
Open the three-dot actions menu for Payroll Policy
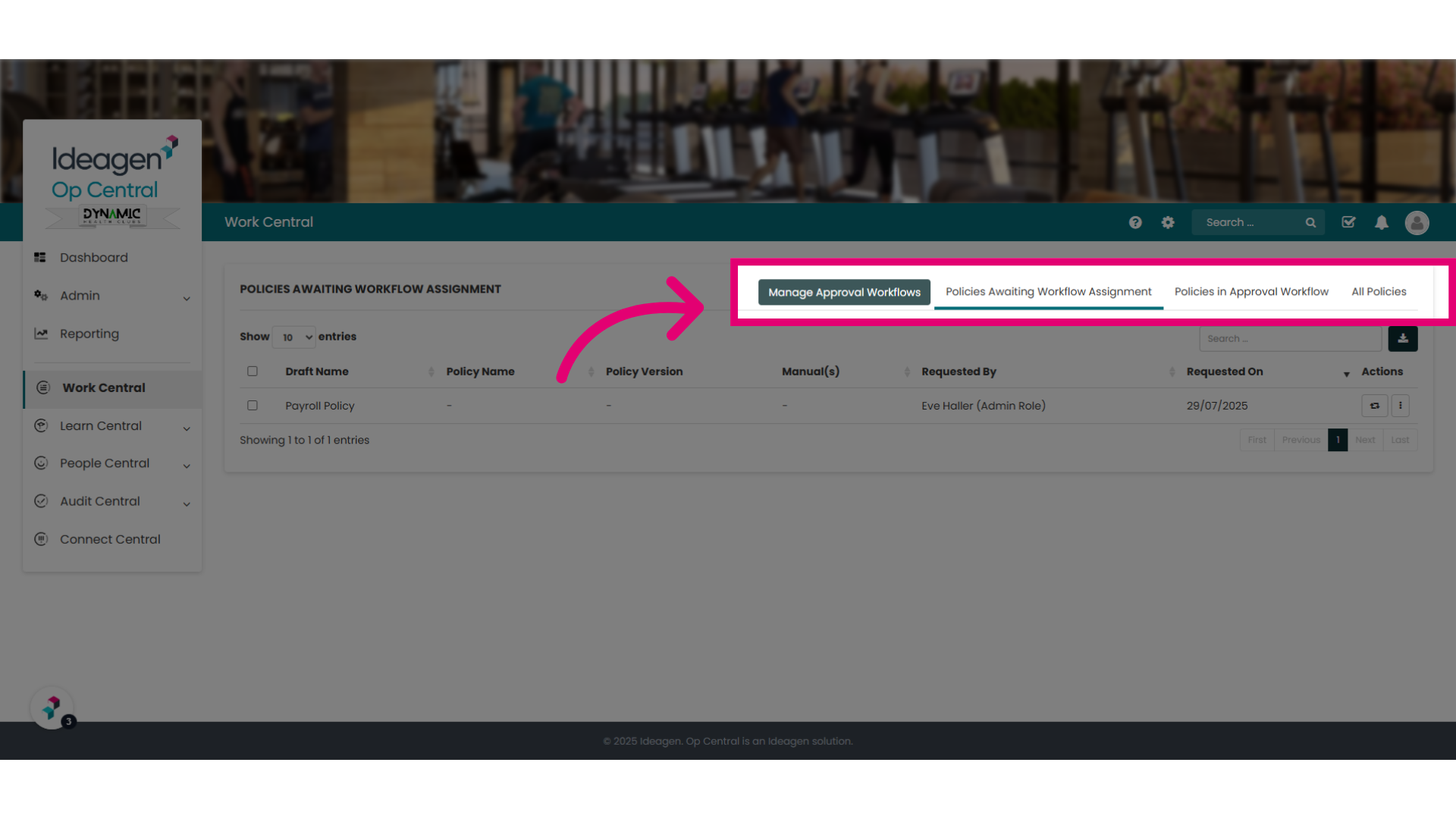point(1401,406)
